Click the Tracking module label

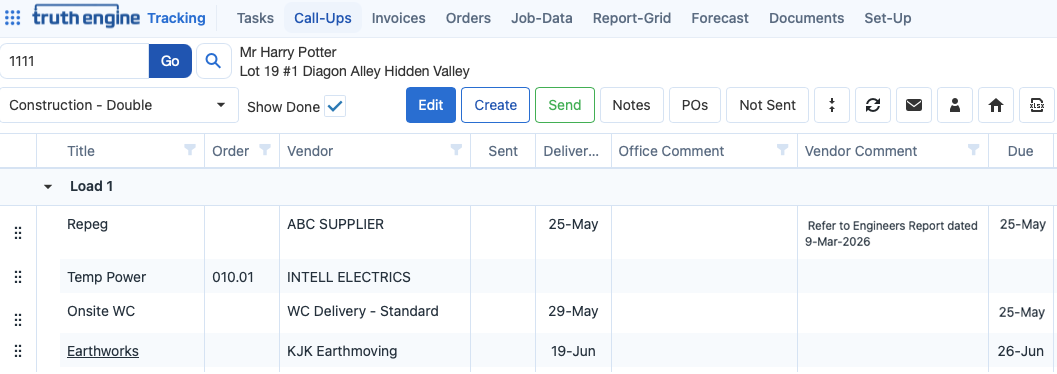click(x=177, y=18)
